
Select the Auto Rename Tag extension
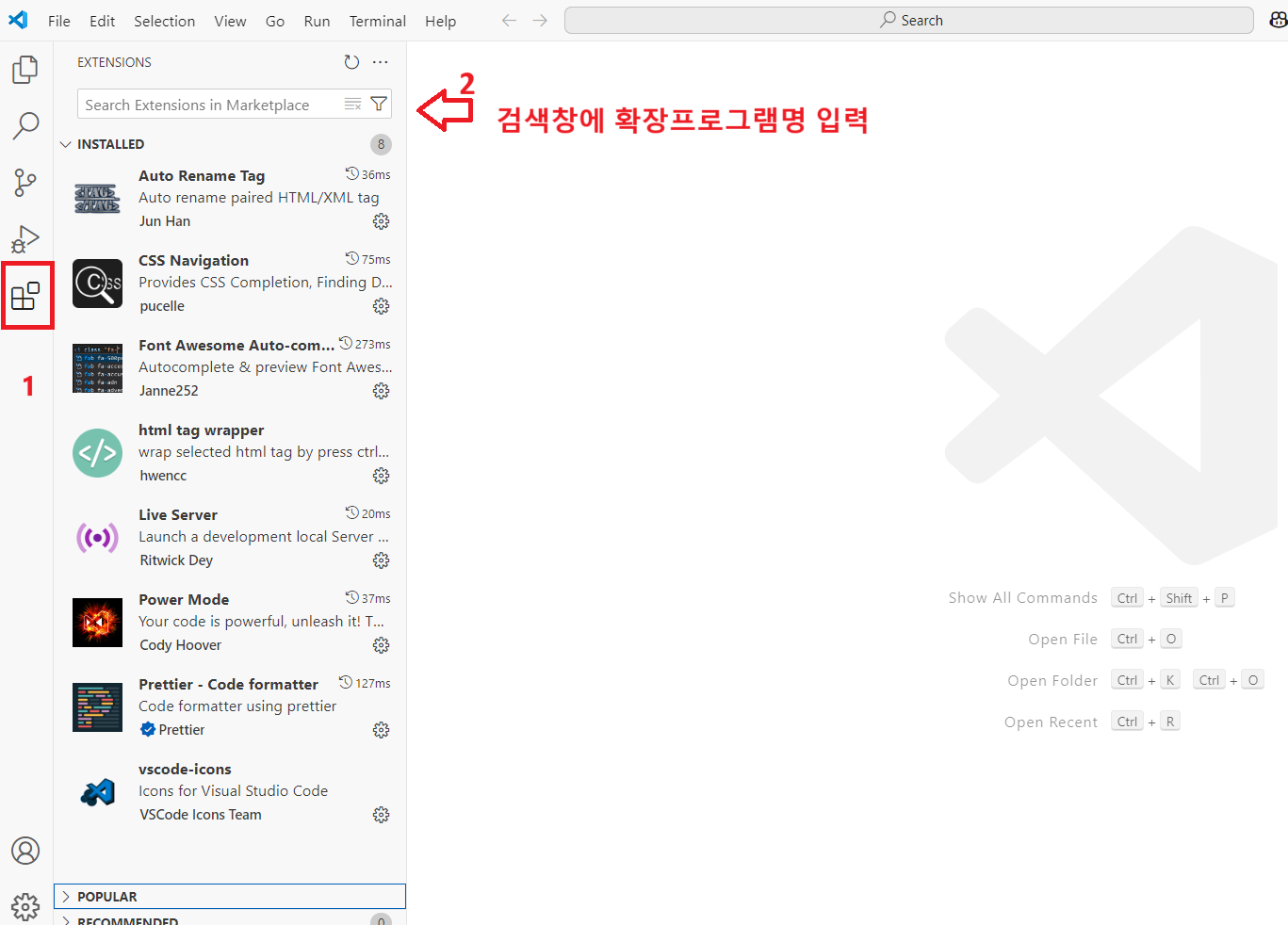(230, 198)
